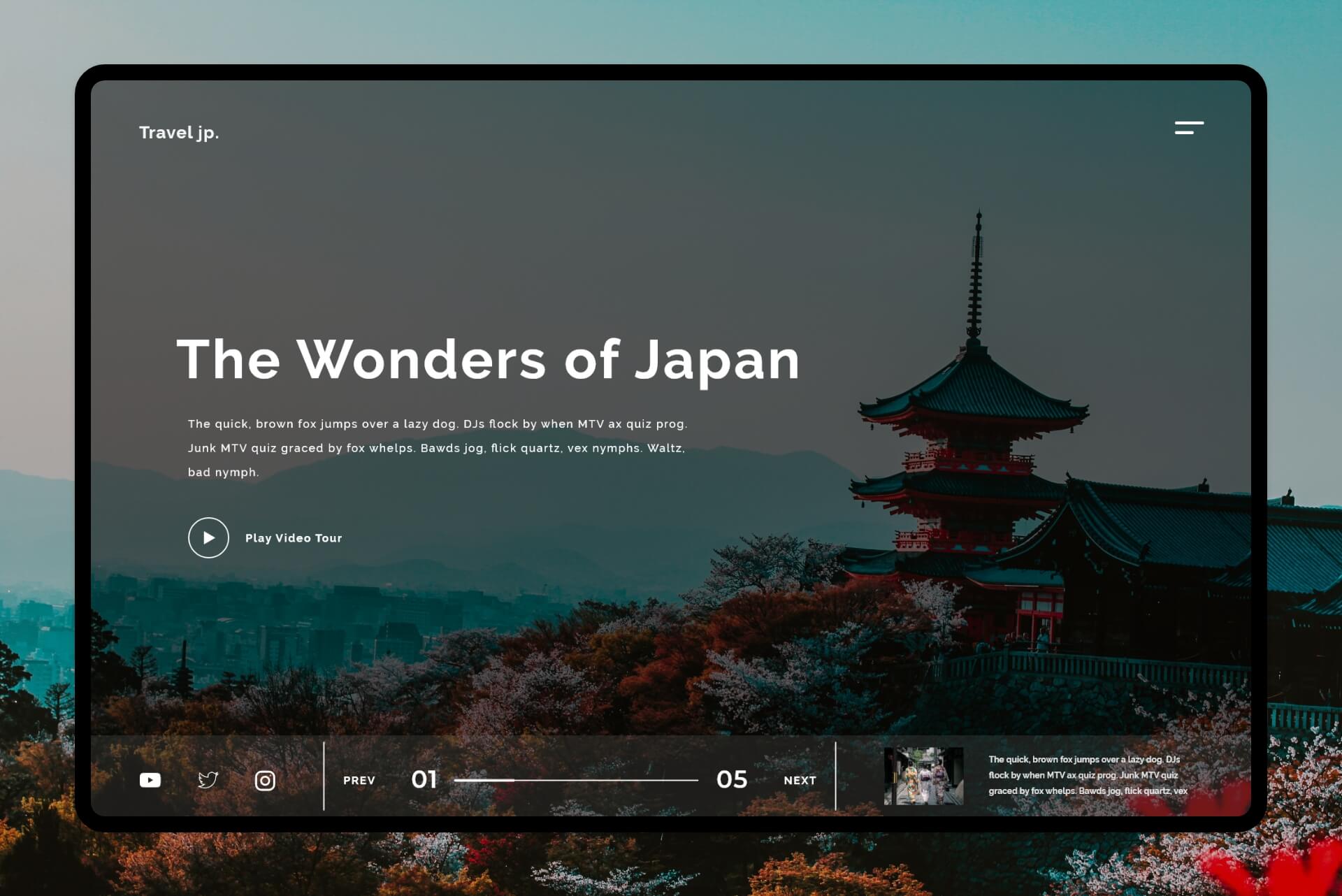The image size is (1342, 896).
Task: Open the YouTube social icon
Action: [x=150, y=780]
